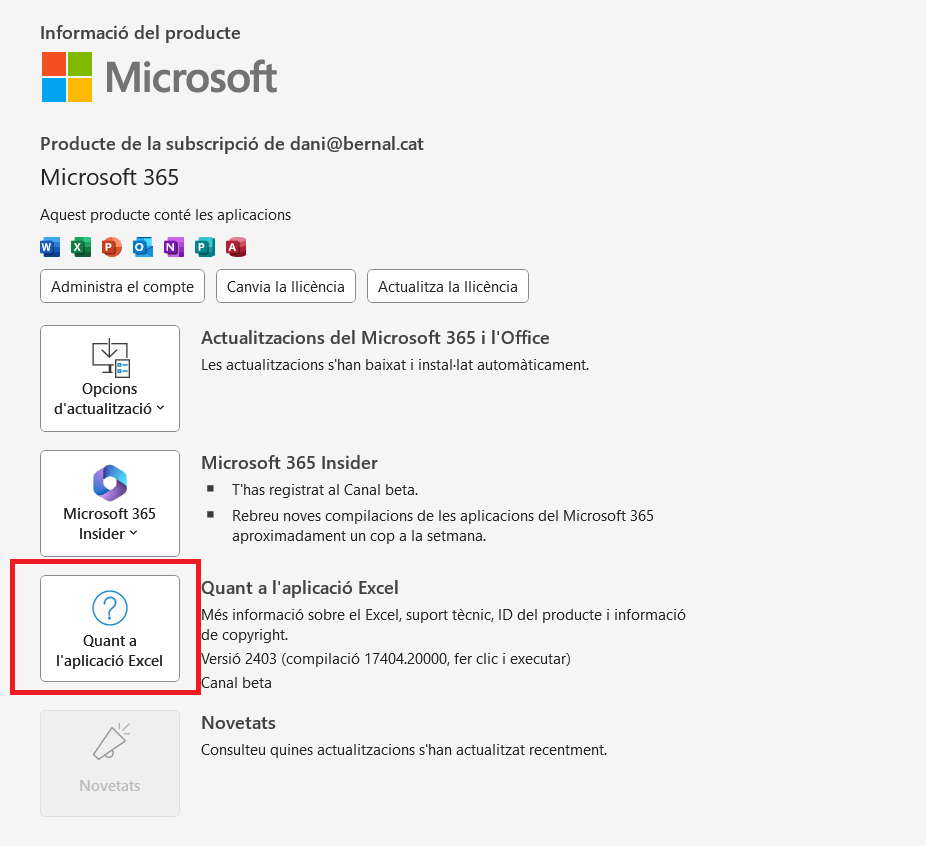Click the OneNote app icon
Viewport: 926px width, 846px height.
tap(174, 247)
